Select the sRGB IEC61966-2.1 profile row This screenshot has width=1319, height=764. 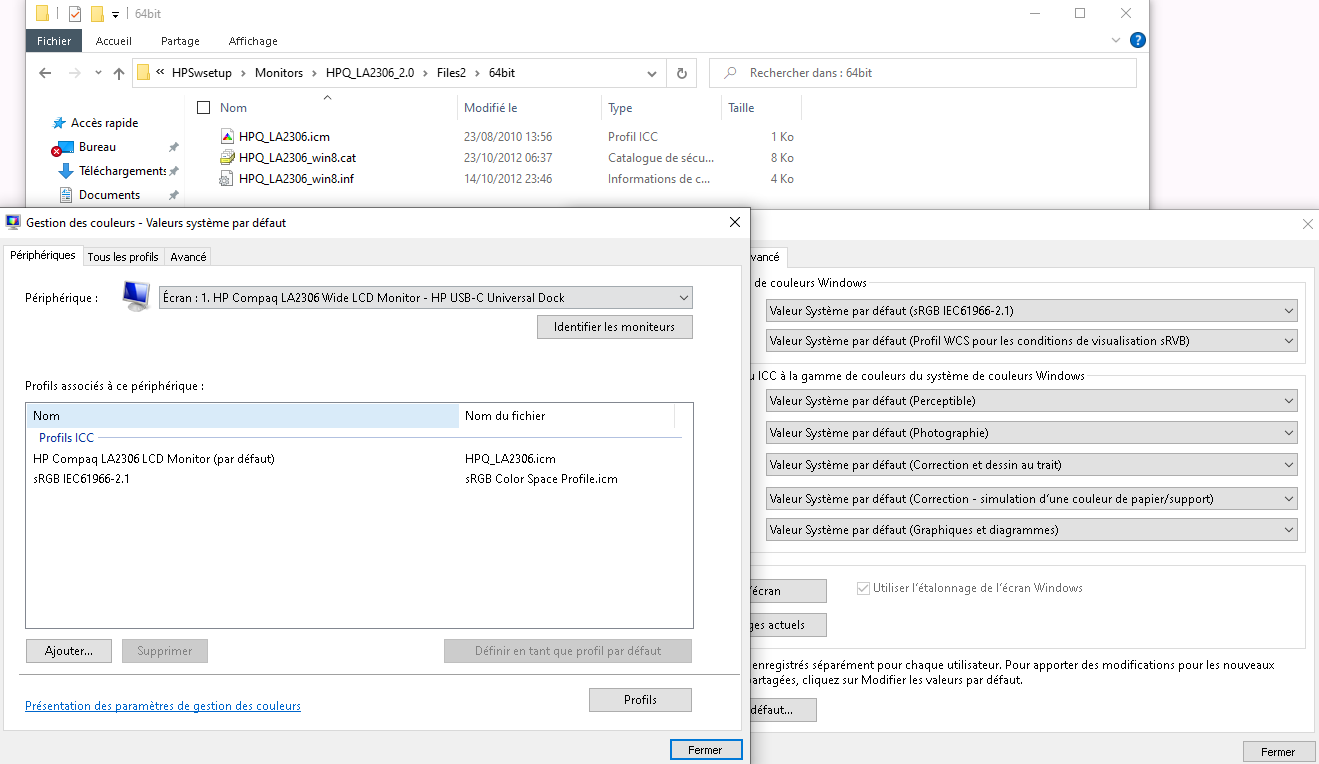[82, 479]
